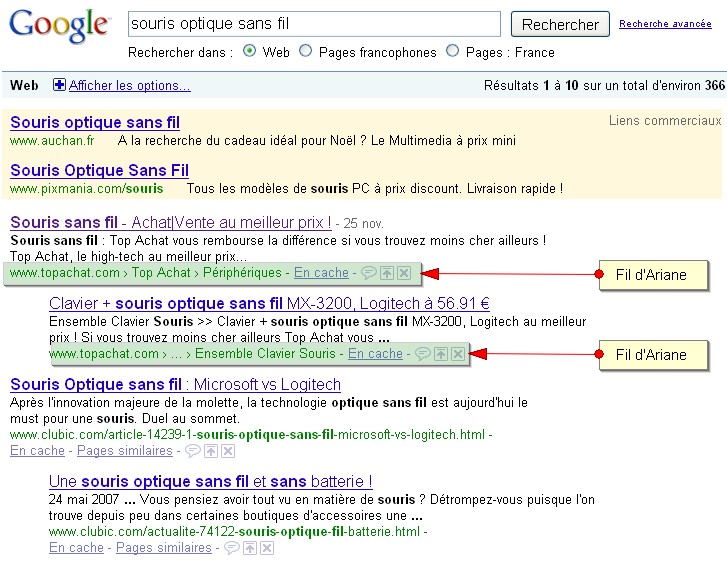Click comment bubble icon on Ensemble Clavier Souris result
Viewport: 727px width, 562px height.
(422, 354)
